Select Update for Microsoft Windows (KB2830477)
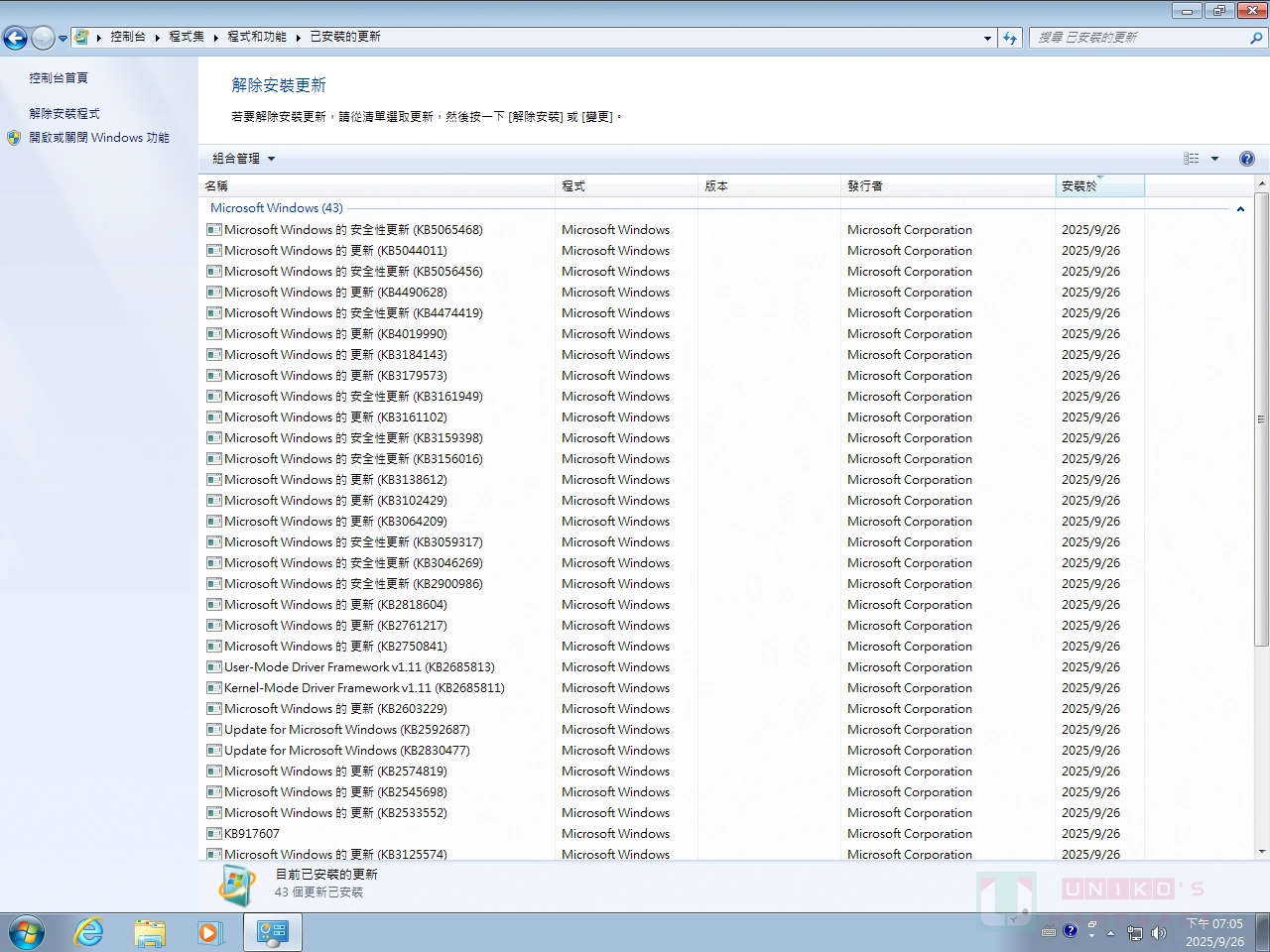 click(673, 751)
